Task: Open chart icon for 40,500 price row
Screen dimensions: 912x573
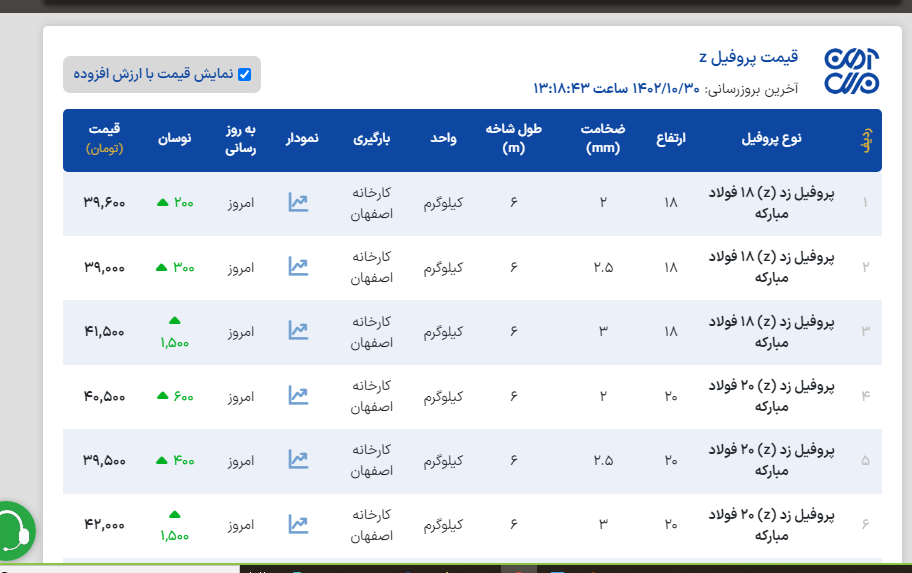Action: click(298, 395)
